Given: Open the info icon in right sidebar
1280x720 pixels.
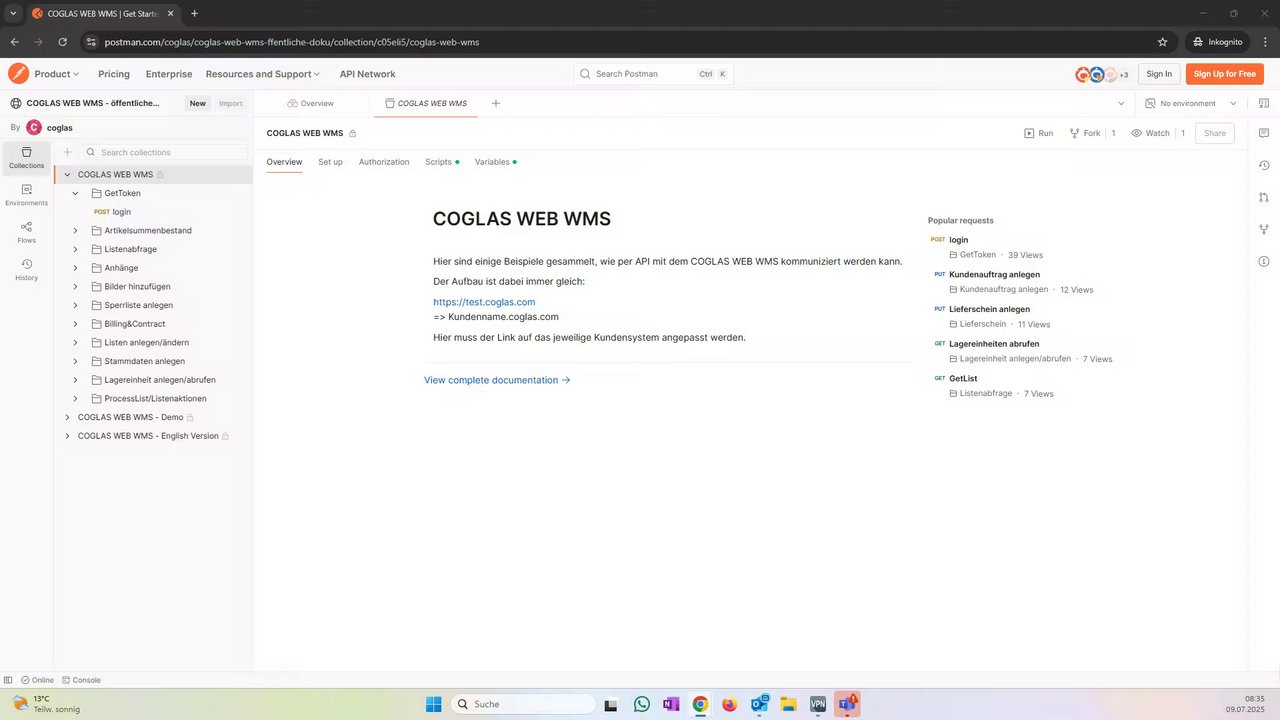Looking at the screenshot, I should (x=1264, y=261).
